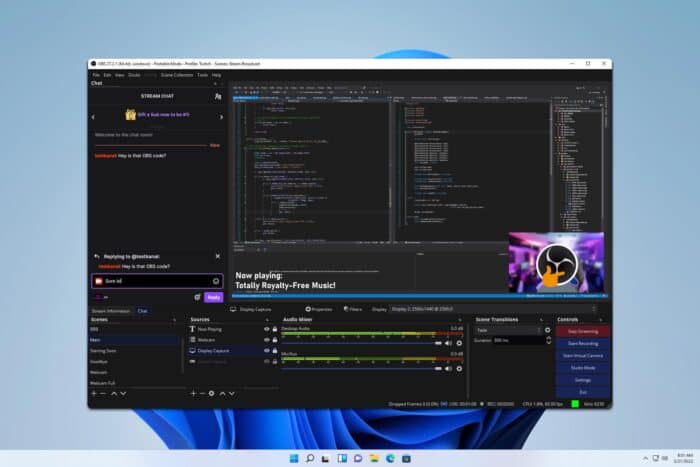Open File Explorer from taskbar

click(374, 459)
